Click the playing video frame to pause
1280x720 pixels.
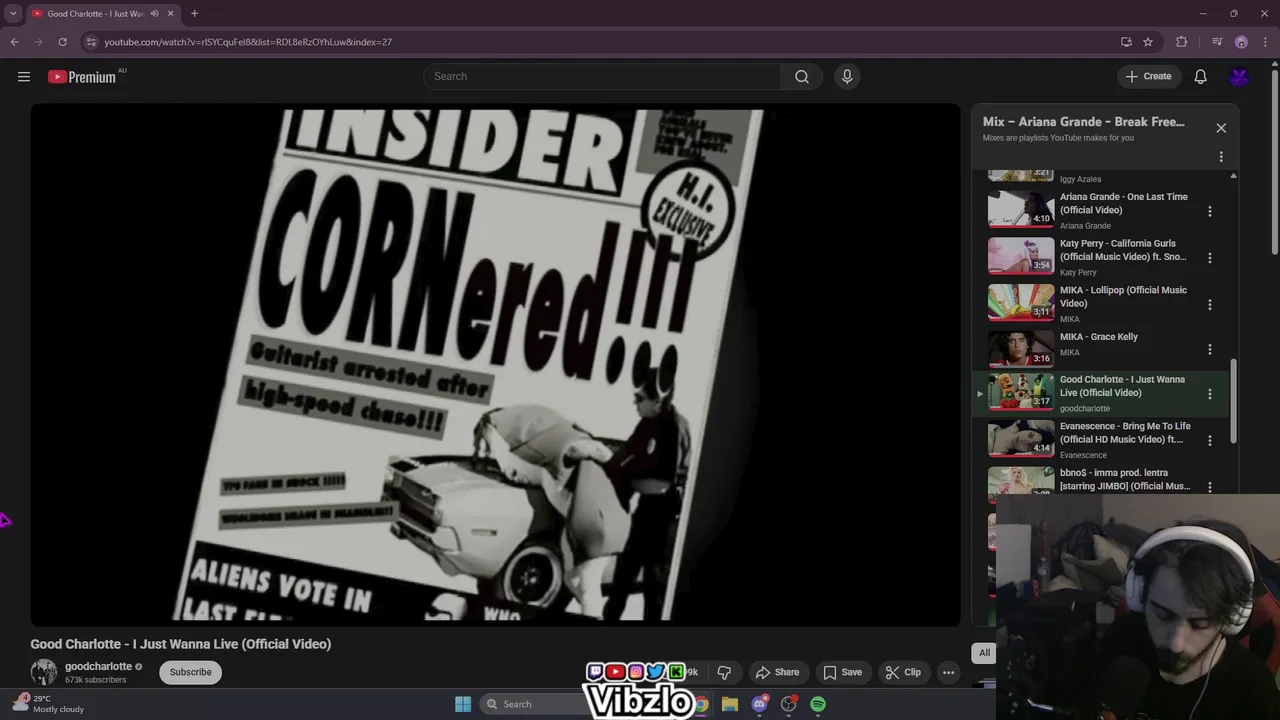click(x=495, y=365)
